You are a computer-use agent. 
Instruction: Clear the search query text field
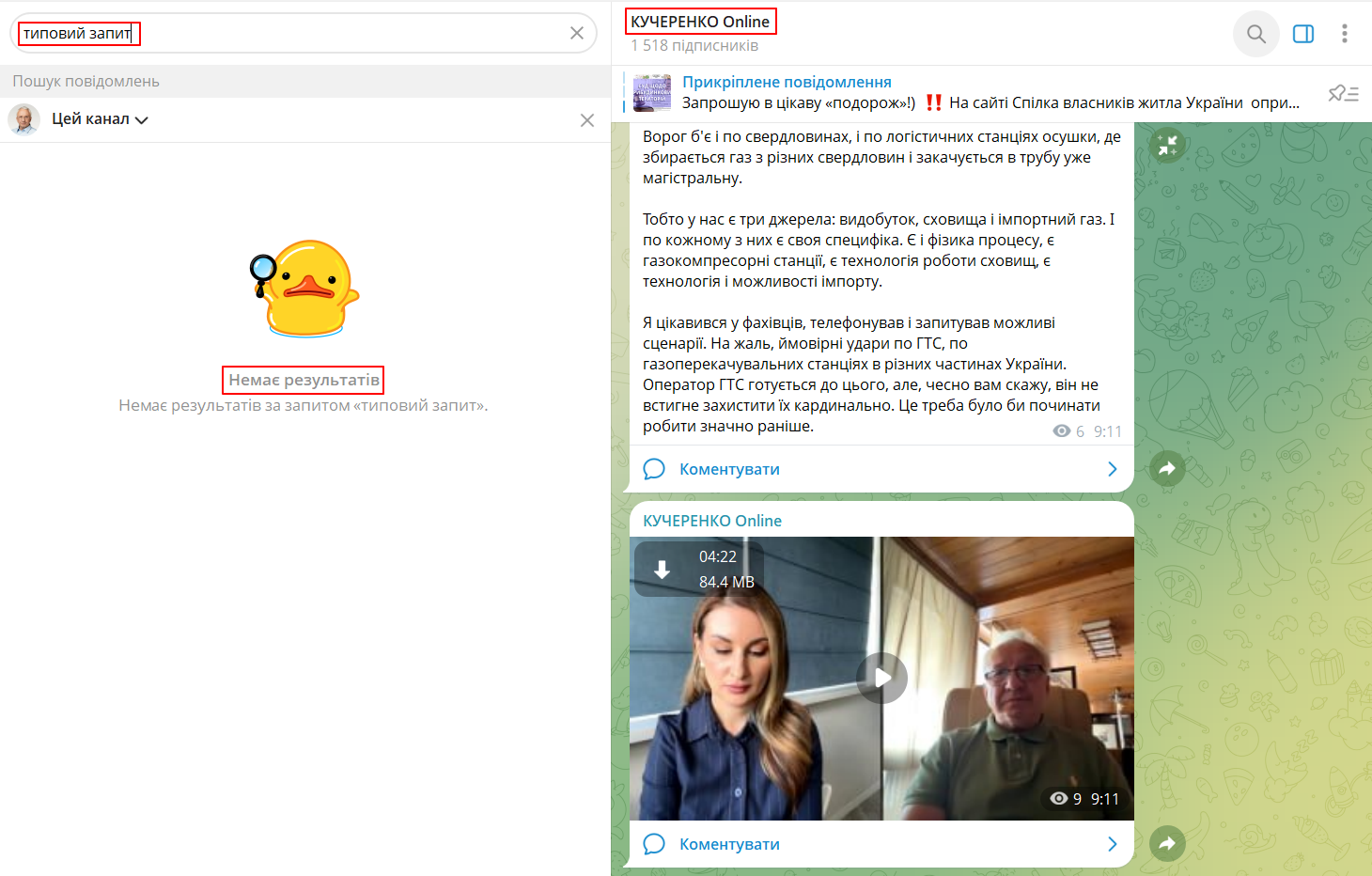[577, 33]
